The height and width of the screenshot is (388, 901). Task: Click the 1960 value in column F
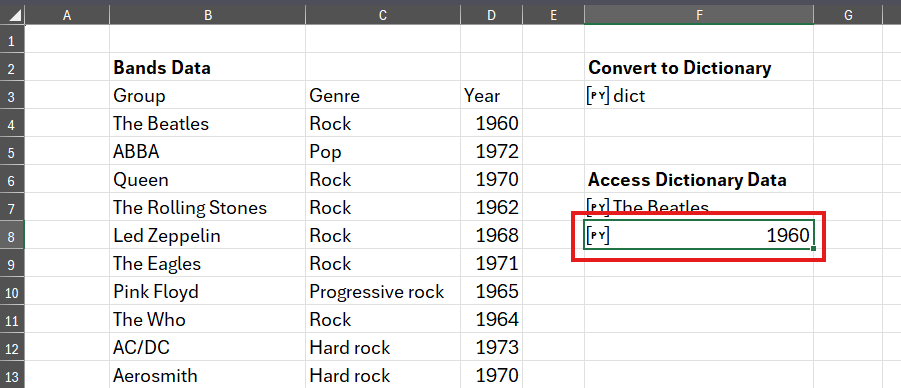(788, 236)
